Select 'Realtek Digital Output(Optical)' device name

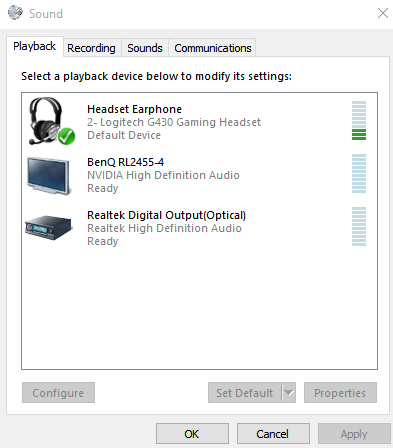point(166,215)
